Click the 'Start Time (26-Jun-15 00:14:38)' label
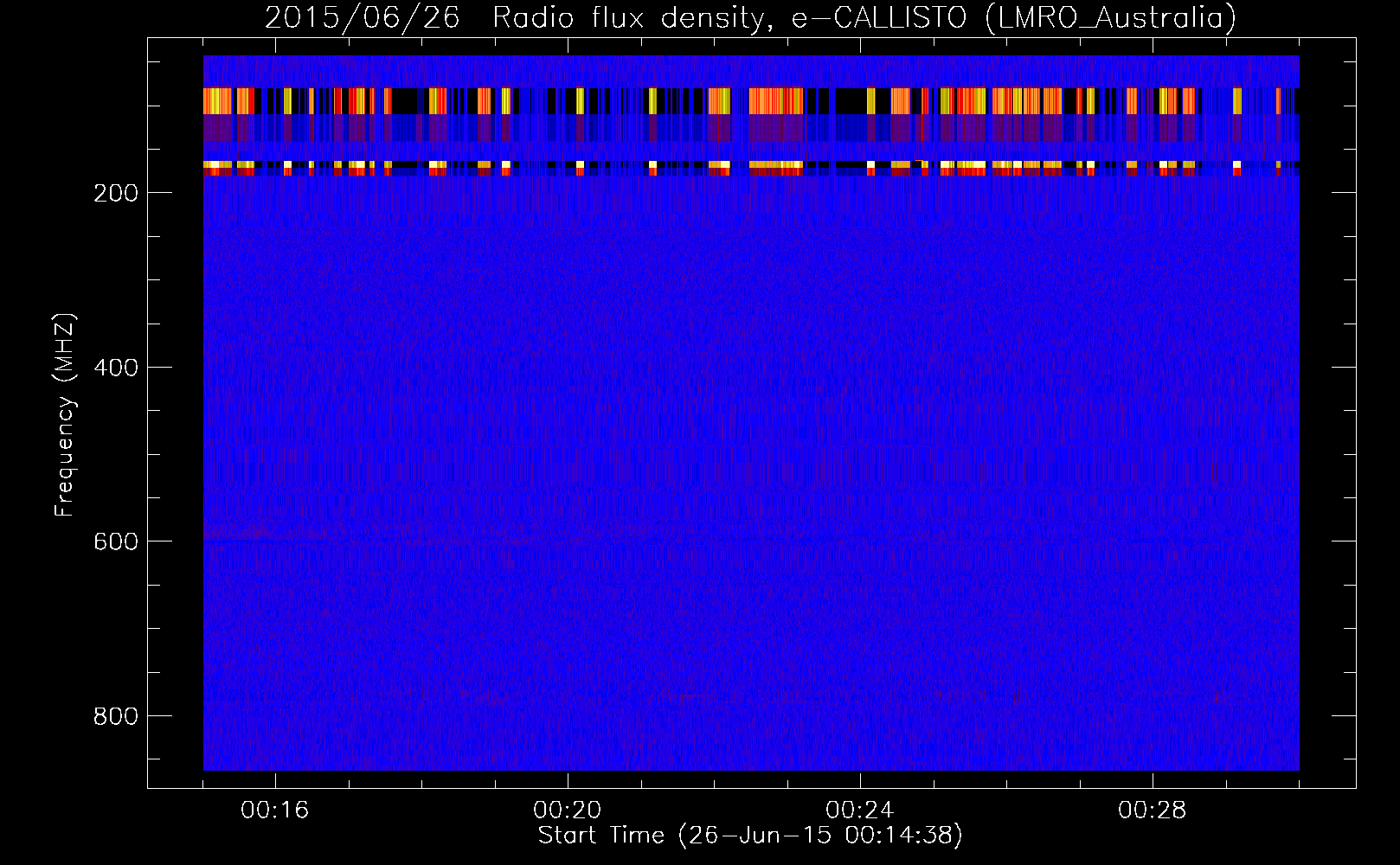 coord(750,836)
